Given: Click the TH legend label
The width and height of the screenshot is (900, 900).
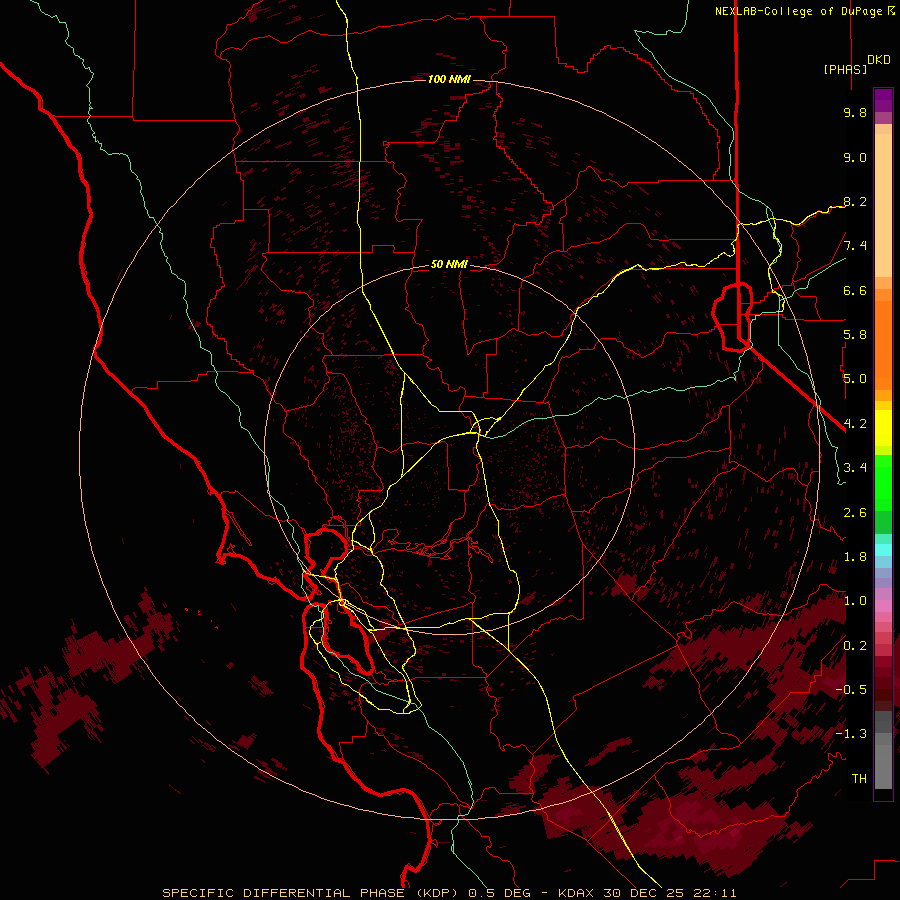Looking at the screenshot, I should (859, 779).
